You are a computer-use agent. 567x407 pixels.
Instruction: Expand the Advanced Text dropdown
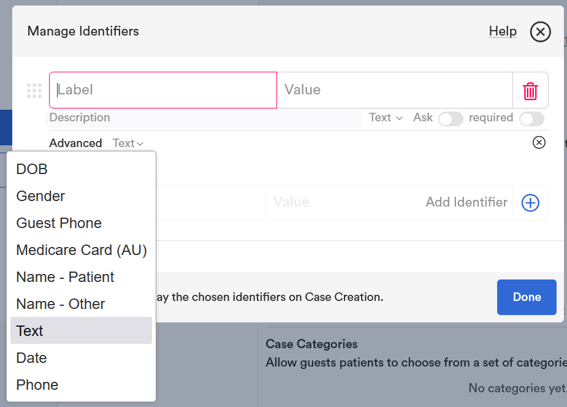click(x=128, y=143)
